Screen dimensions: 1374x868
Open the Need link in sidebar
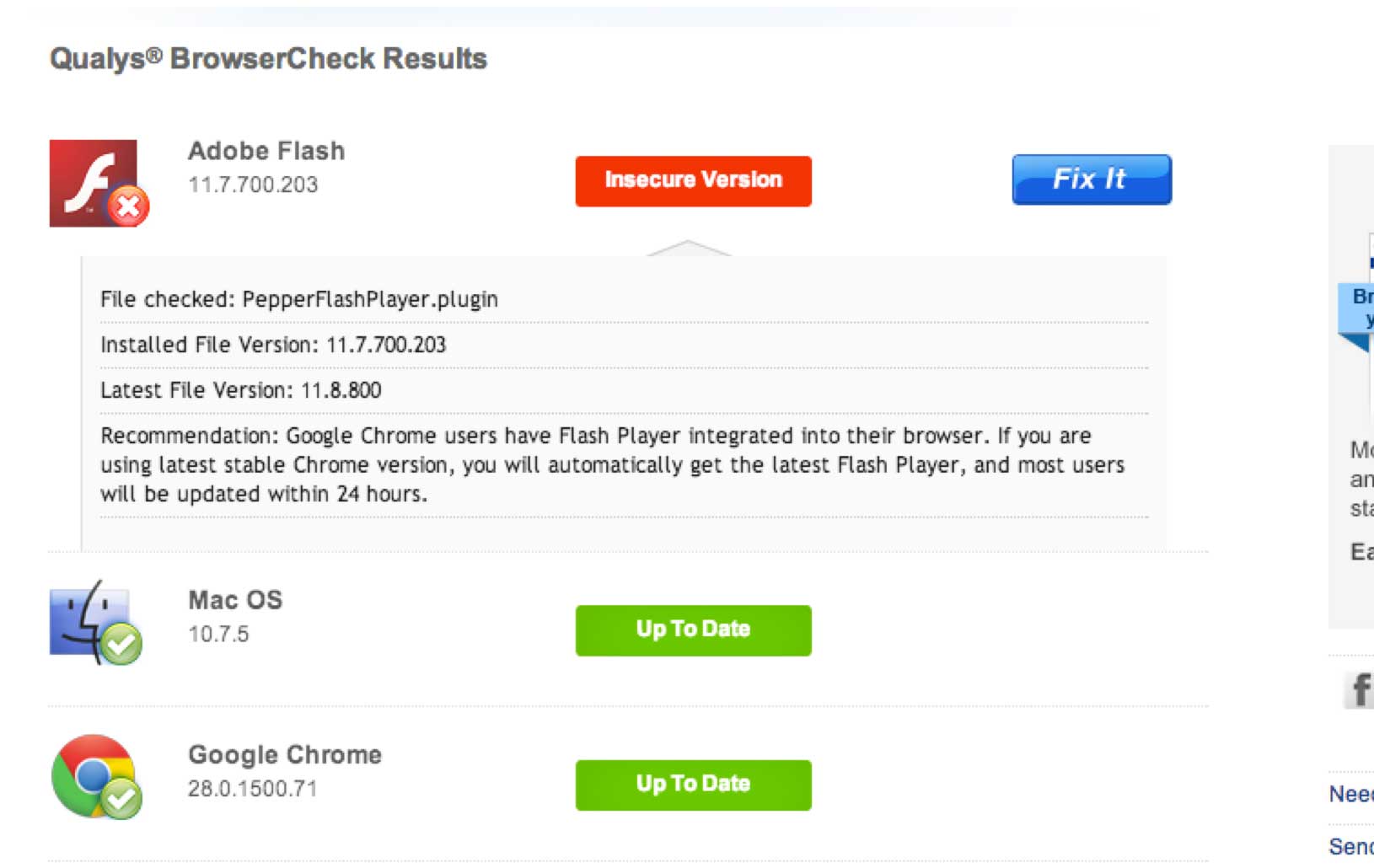point(1350,794)
